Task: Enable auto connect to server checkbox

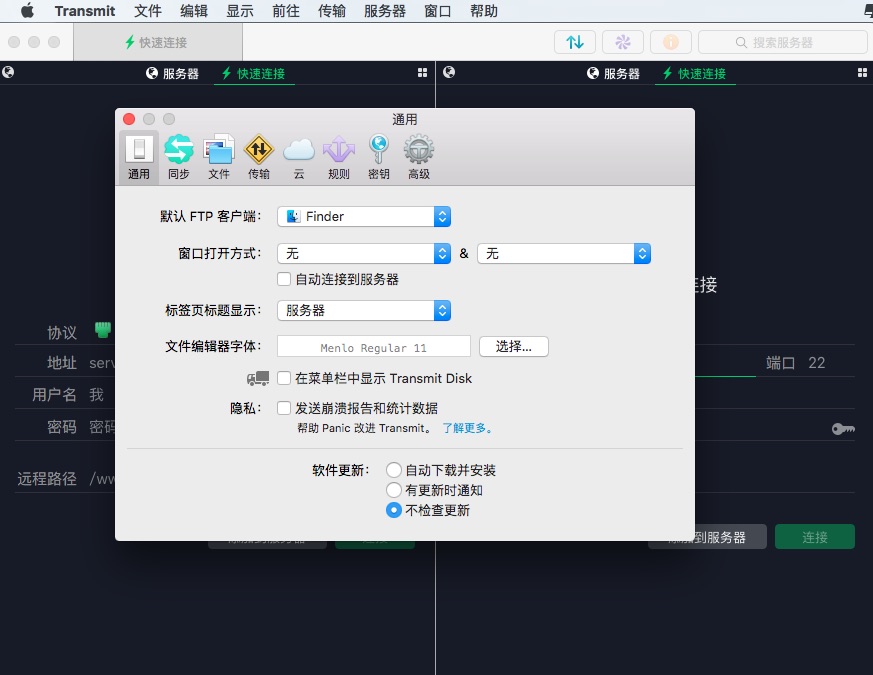Action: pyautogui.click(x=284, y=279)
